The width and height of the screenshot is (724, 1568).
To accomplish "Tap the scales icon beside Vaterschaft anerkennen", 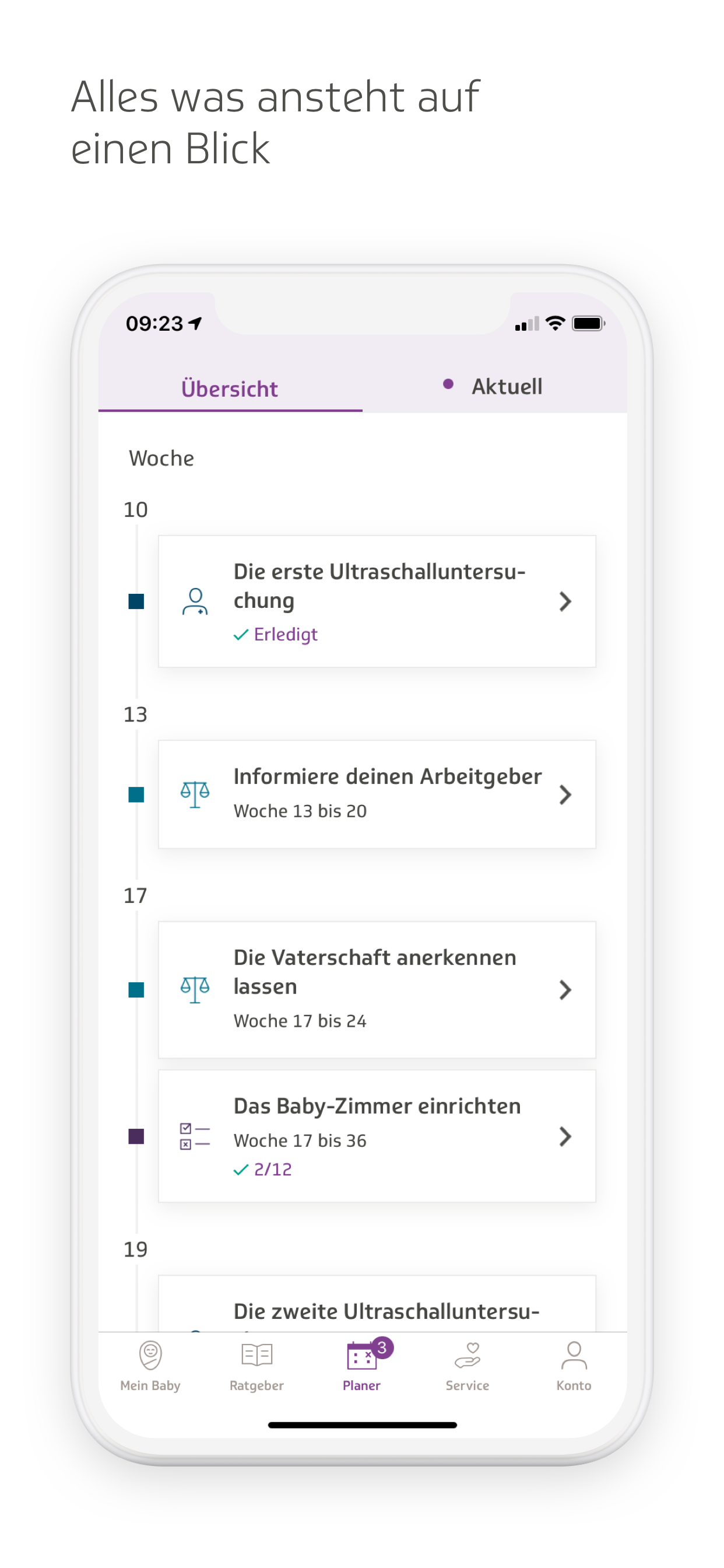I will [x=195, y=990].
